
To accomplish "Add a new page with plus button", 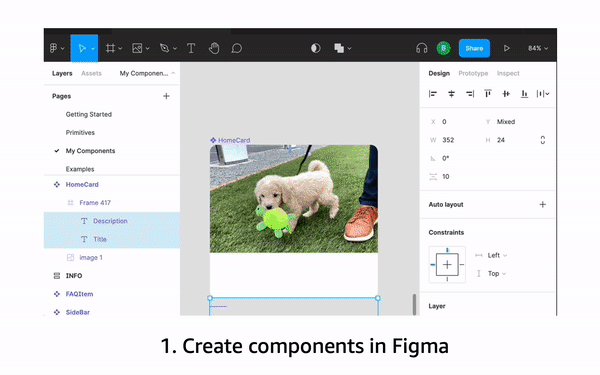I will [166, 96].
